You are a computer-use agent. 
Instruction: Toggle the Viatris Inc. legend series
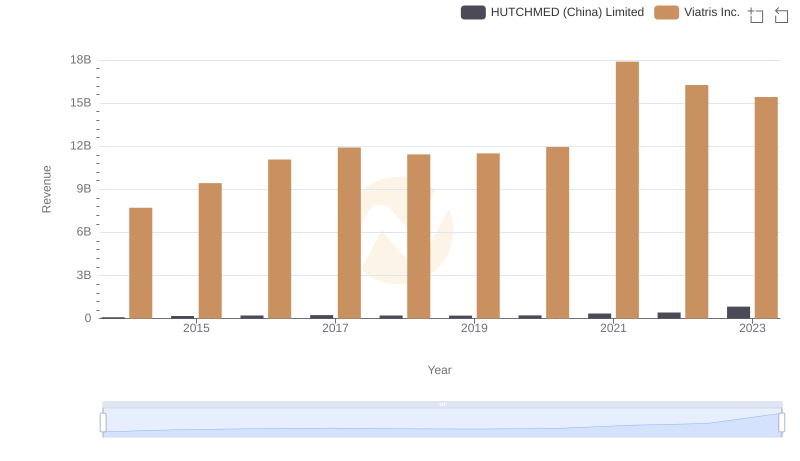tap(697, 12)
